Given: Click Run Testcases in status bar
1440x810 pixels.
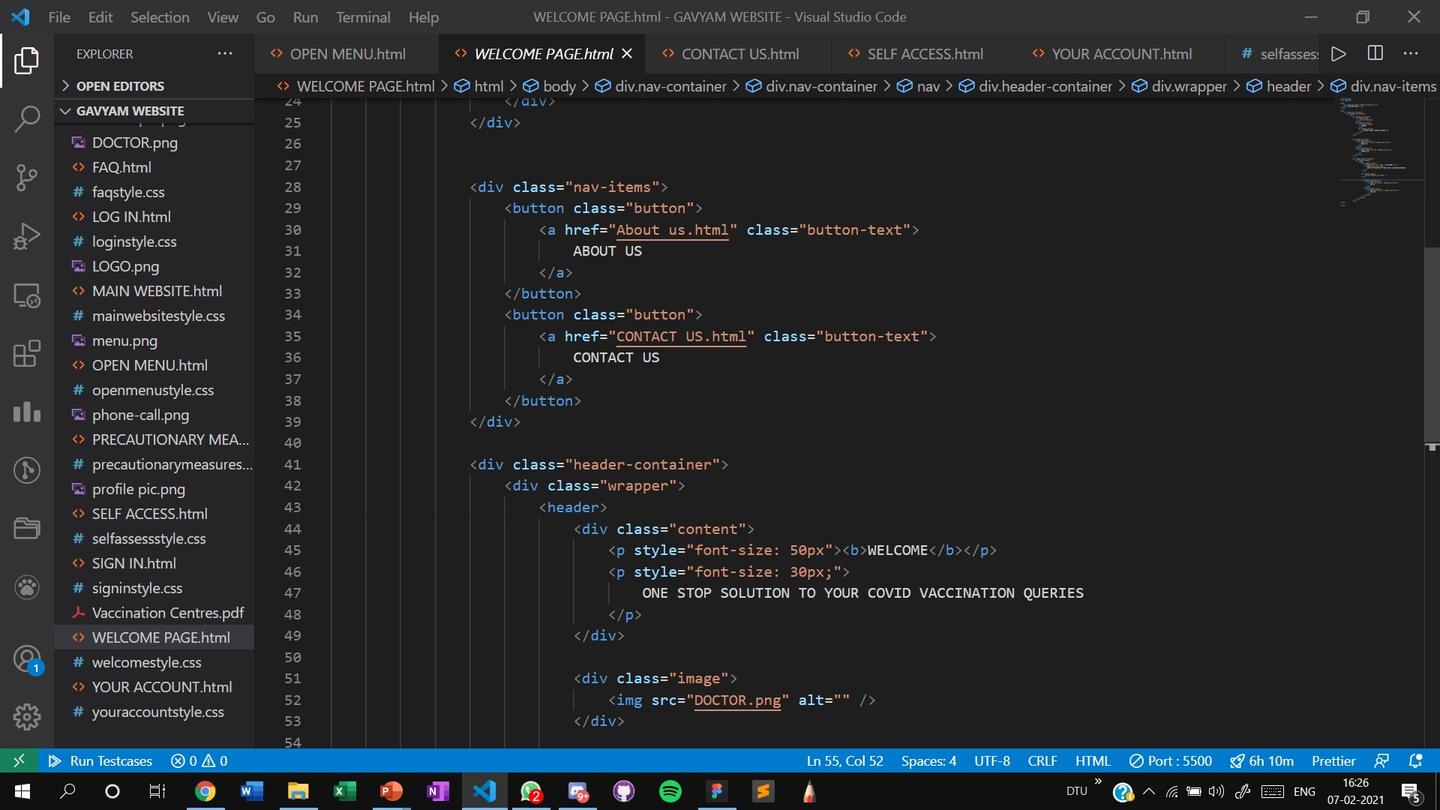Looking at the screenshot, I should coord(100,761).
